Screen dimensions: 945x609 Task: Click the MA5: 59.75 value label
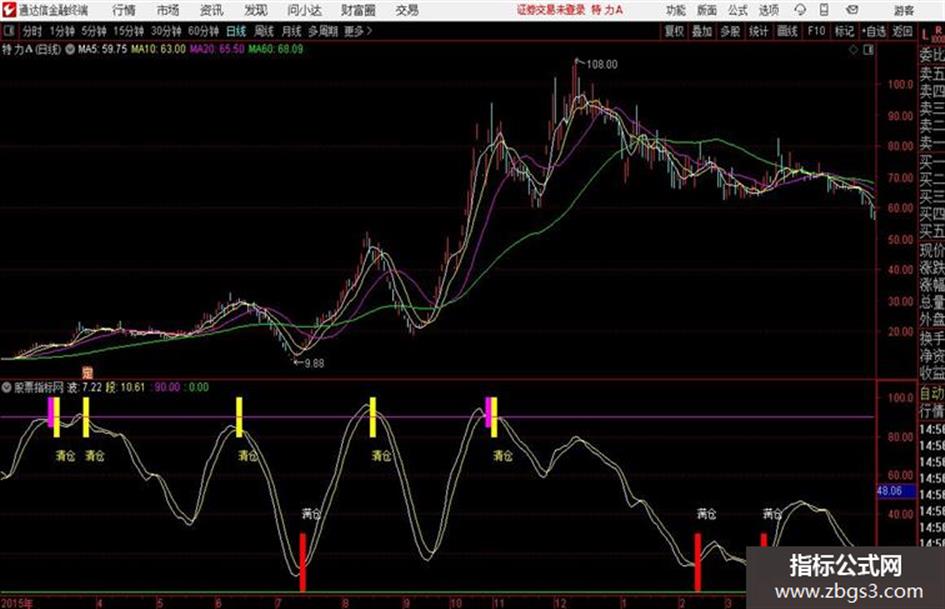click(x=102, y=49)
